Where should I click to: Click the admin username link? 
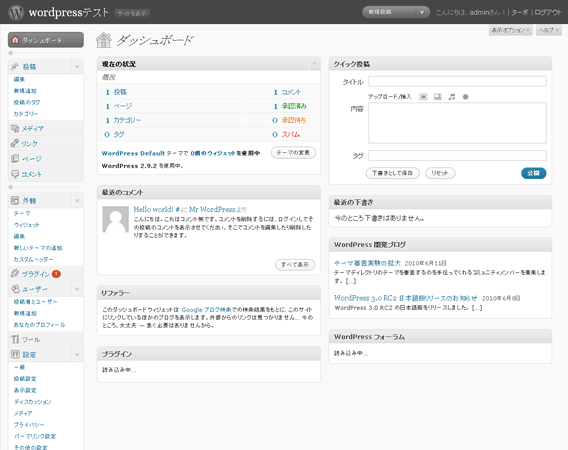pos(480,12)
